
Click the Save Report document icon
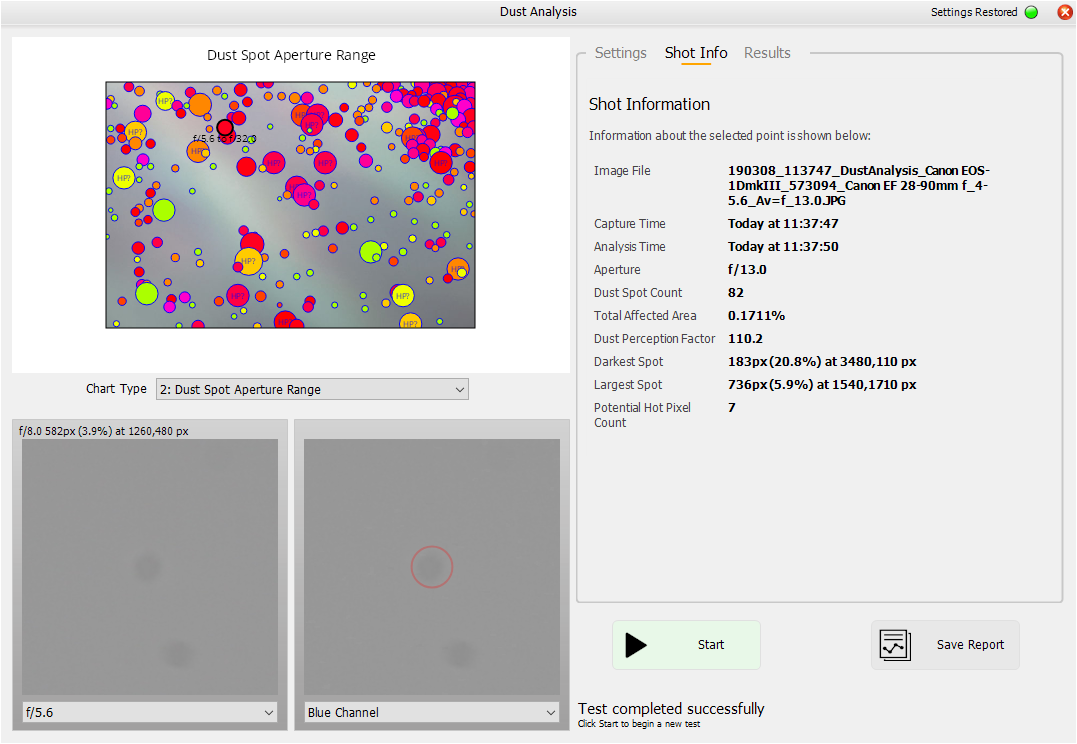895,645
